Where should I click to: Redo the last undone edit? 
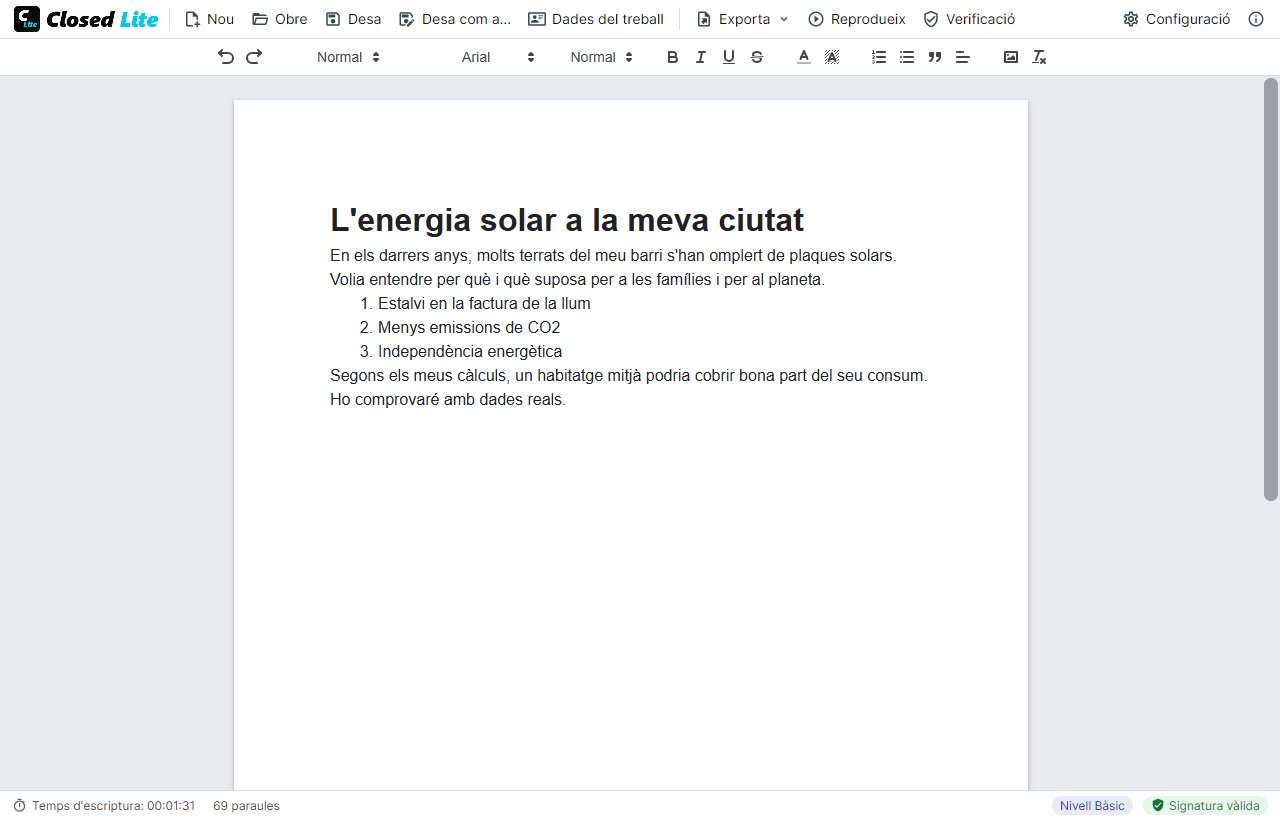254,57
